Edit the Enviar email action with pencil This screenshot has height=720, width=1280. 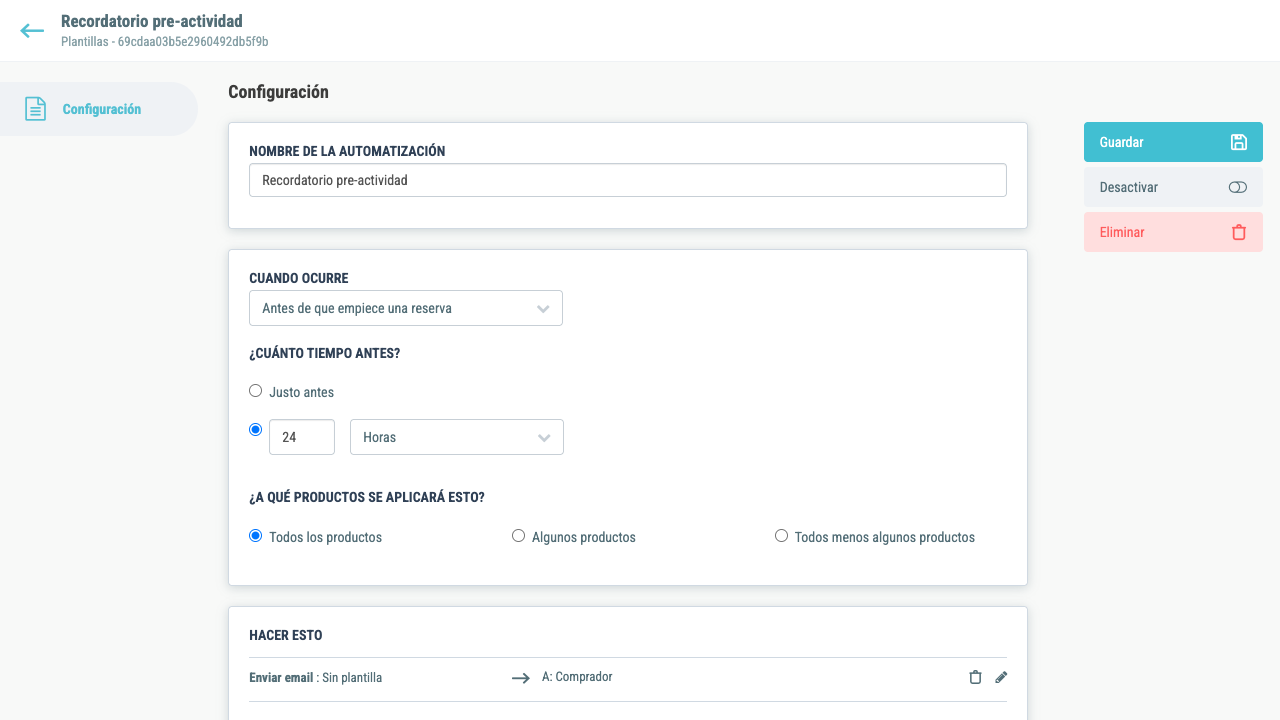tap(1001, 677)
